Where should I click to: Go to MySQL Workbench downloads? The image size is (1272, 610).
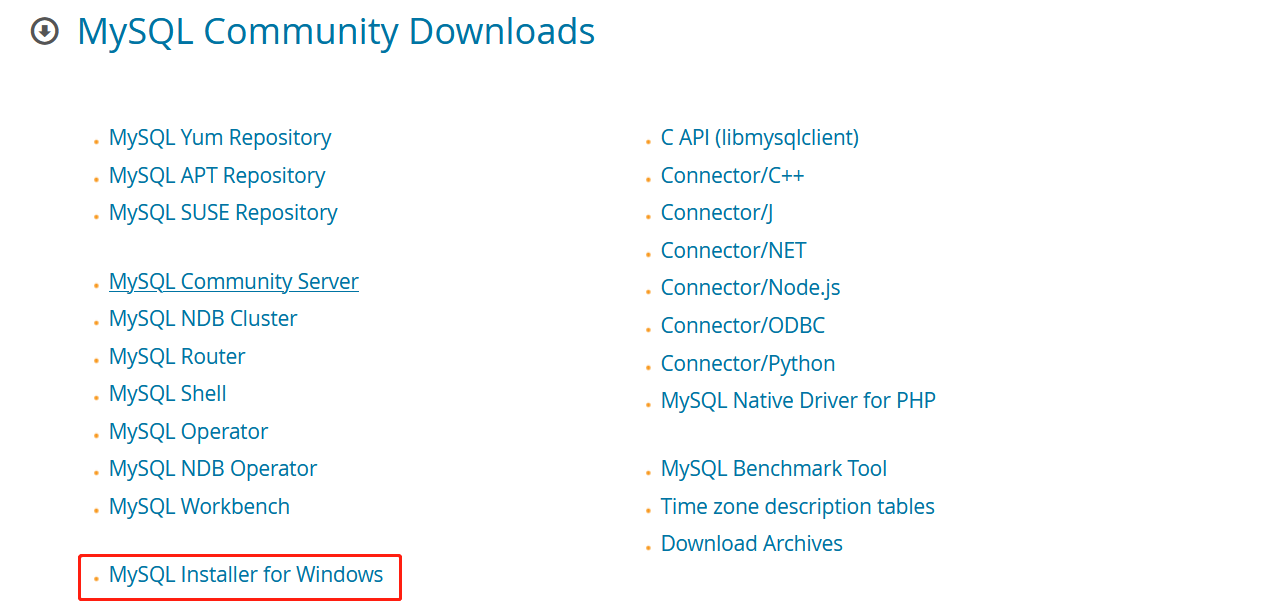point(199,507)
